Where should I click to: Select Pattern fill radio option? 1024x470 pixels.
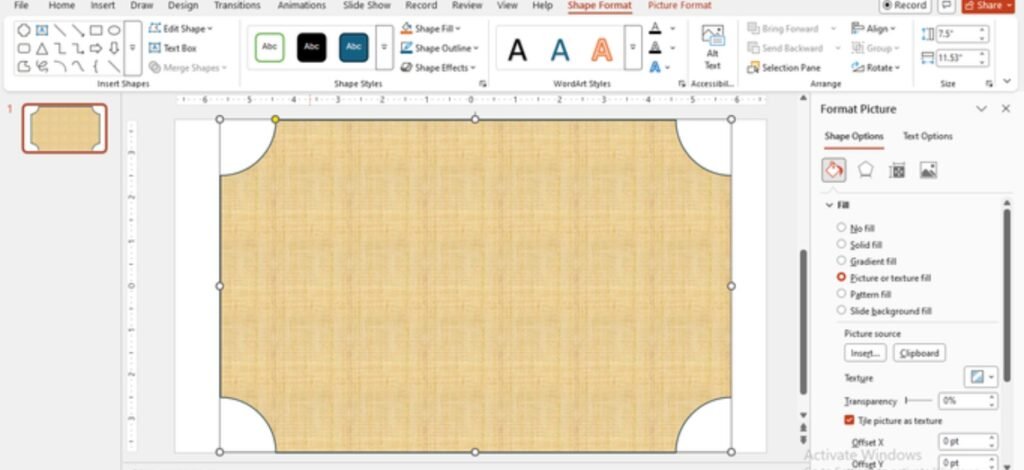(x=864, y=294)
